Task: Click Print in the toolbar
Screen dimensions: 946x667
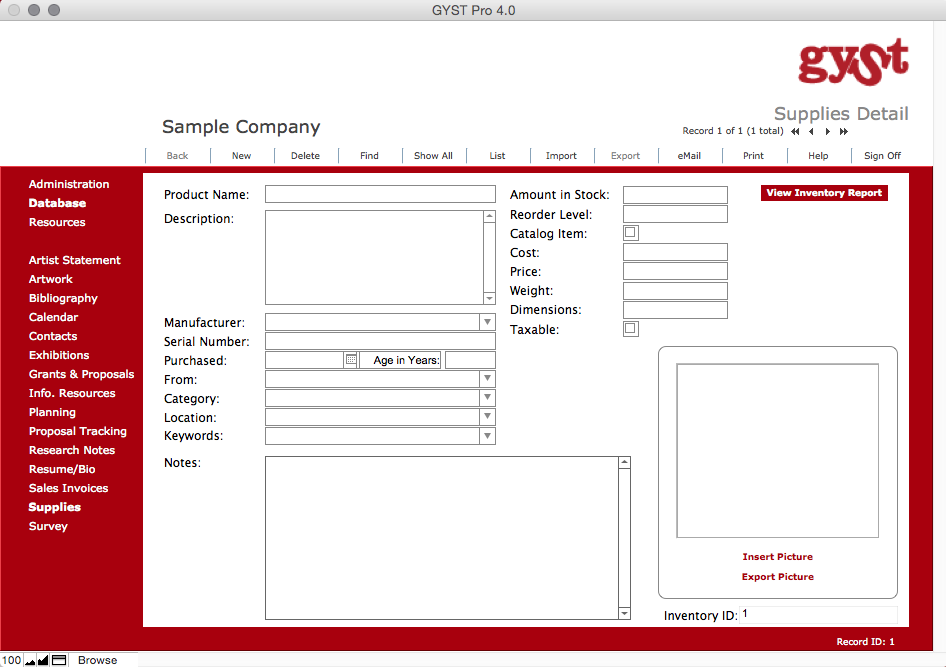Action: click(753, 156)
